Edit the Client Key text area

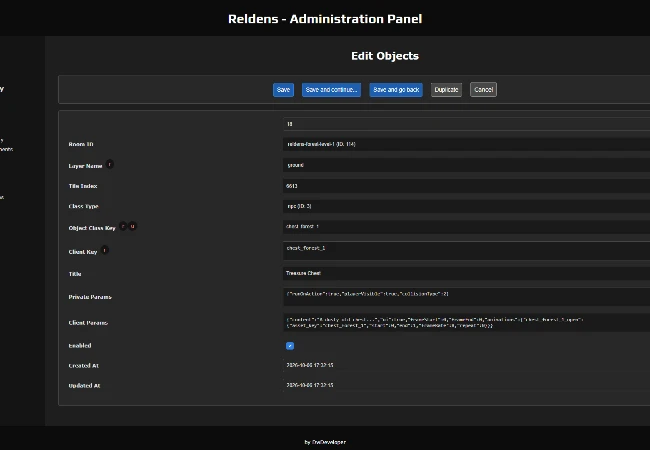point(466,251)
